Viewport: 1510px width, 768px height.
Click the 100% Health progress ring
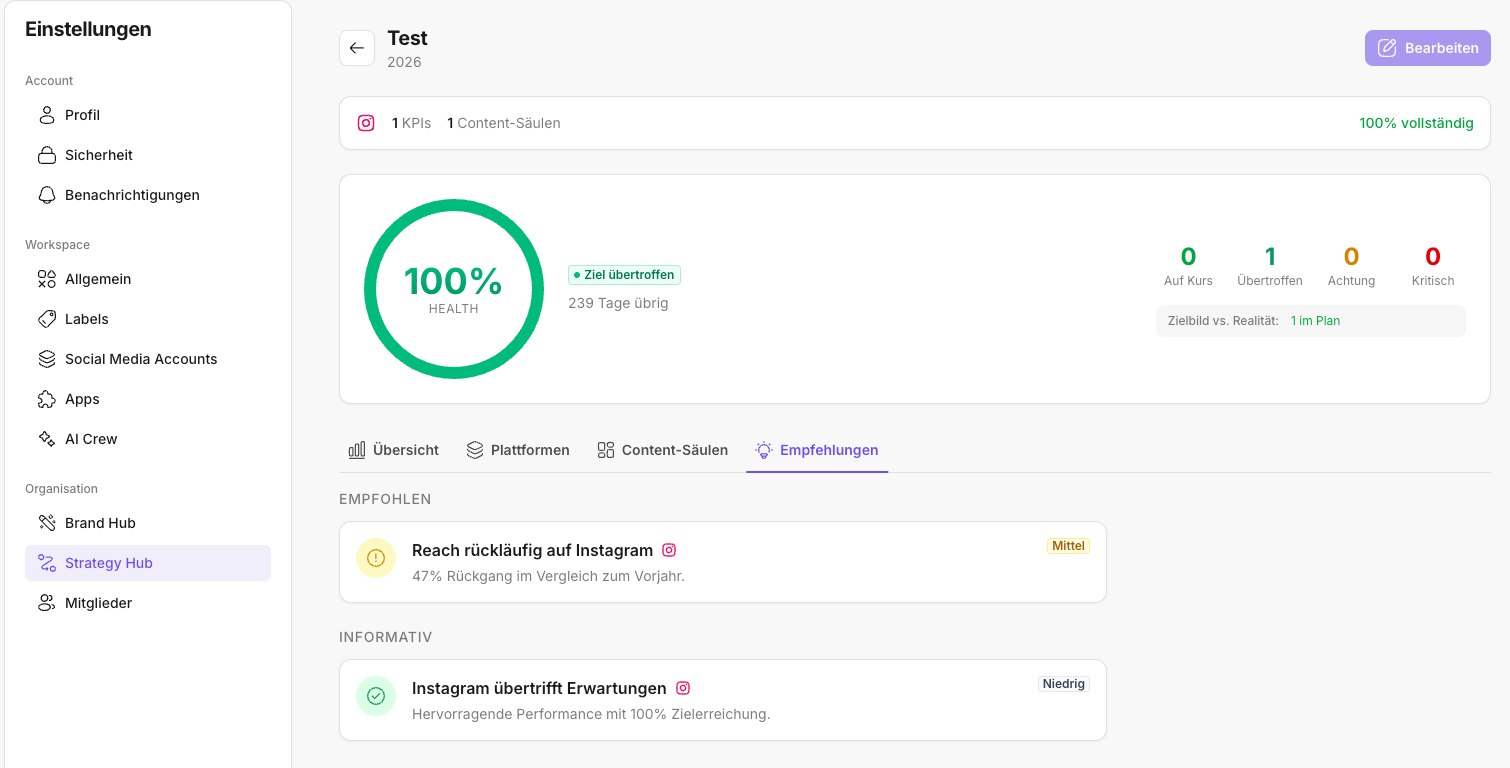pos(454,289)
